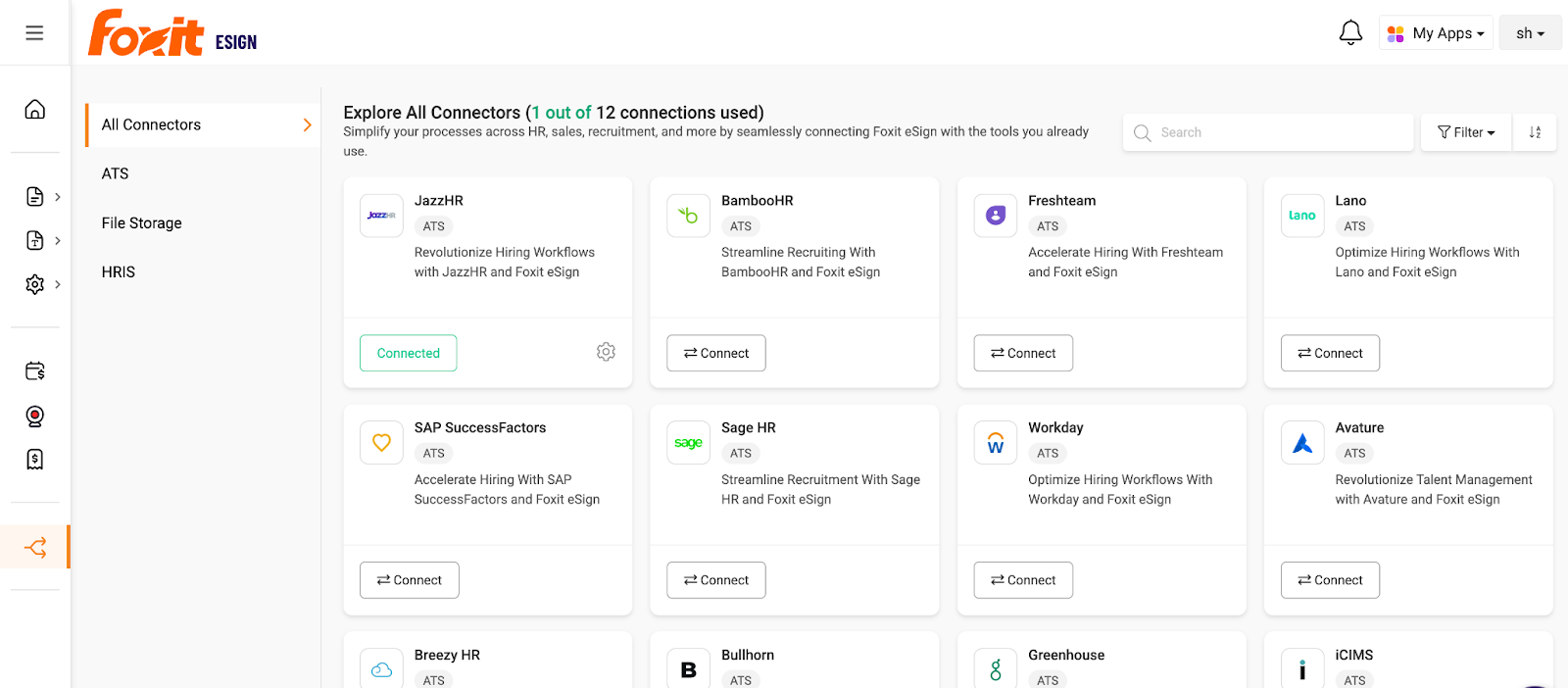Viewport: 1568px width, 688px height.
Task: Click the JazzHR Connected button
Action: [x=409, y=353]
